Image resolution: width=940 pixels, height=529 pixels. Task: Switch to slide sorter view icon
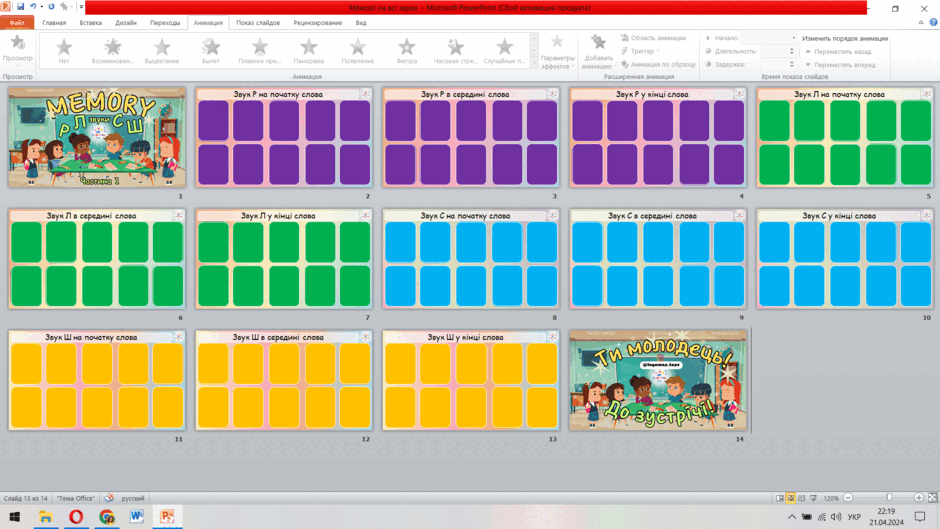[791, 498]
